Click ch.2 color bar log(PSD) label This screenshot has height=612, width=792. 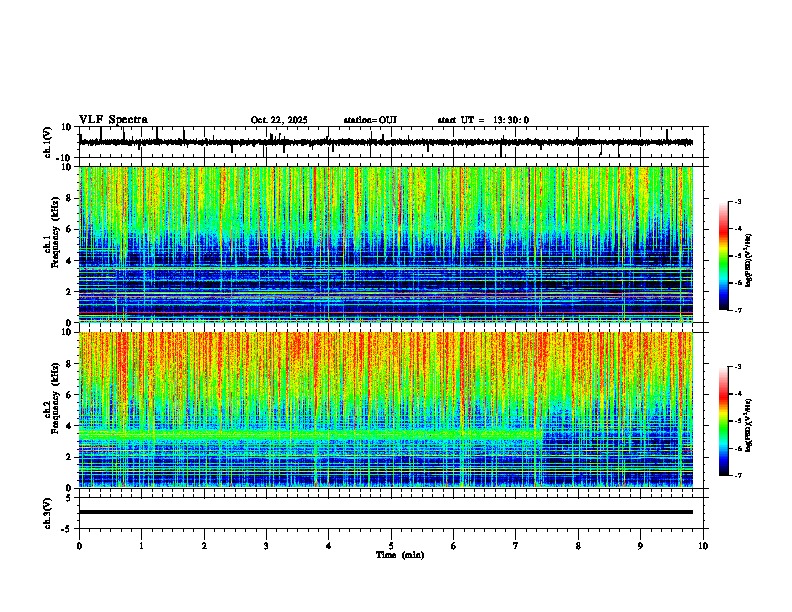[749, 426]
